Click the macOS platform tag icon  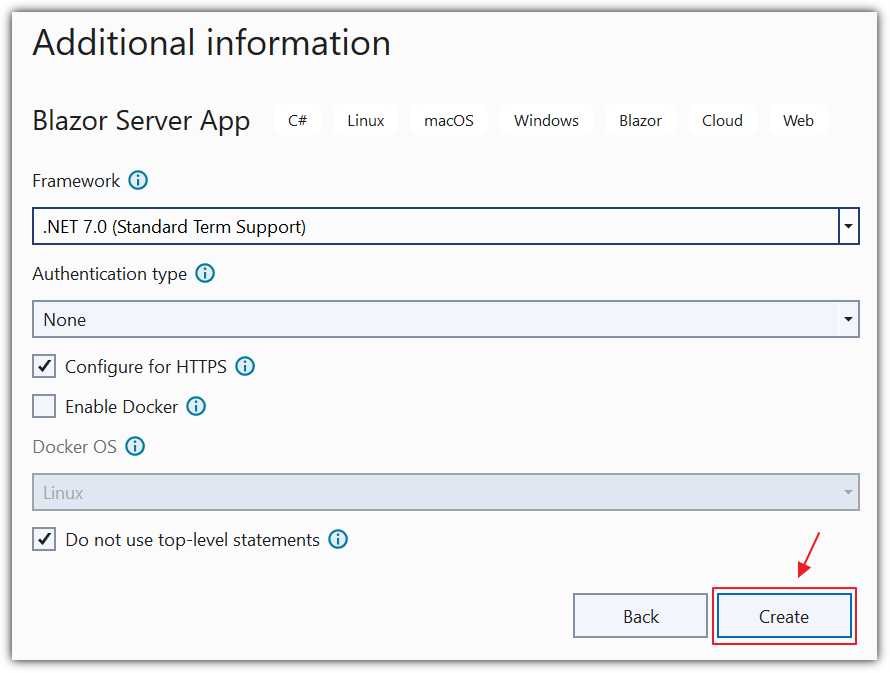click(x=448, y=120)
